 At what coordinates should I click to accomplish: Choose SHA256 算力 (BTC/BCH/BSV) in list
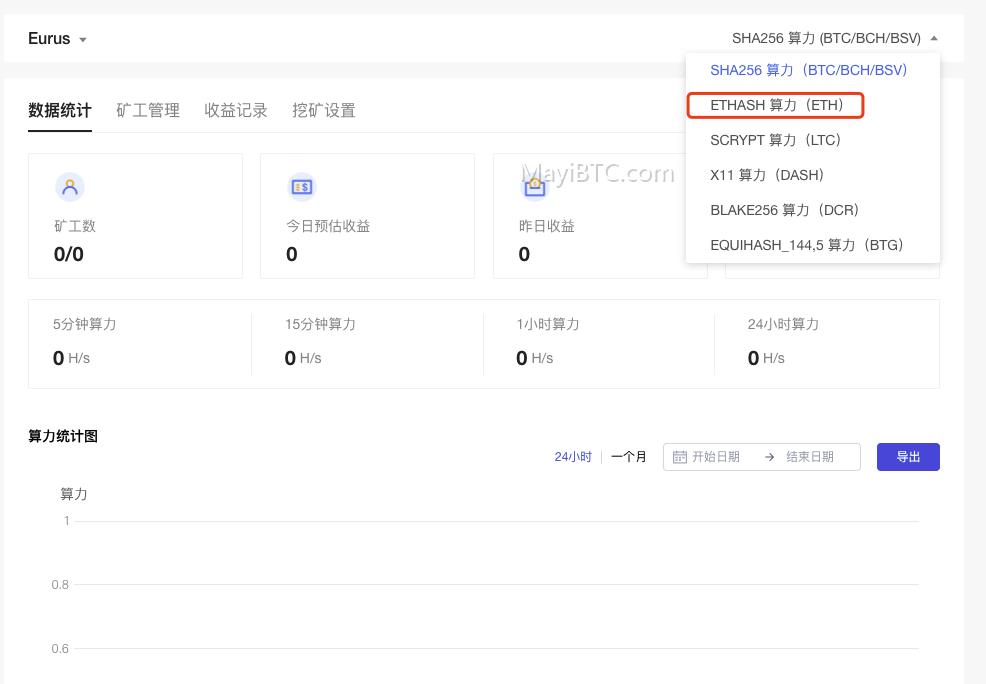808,70
